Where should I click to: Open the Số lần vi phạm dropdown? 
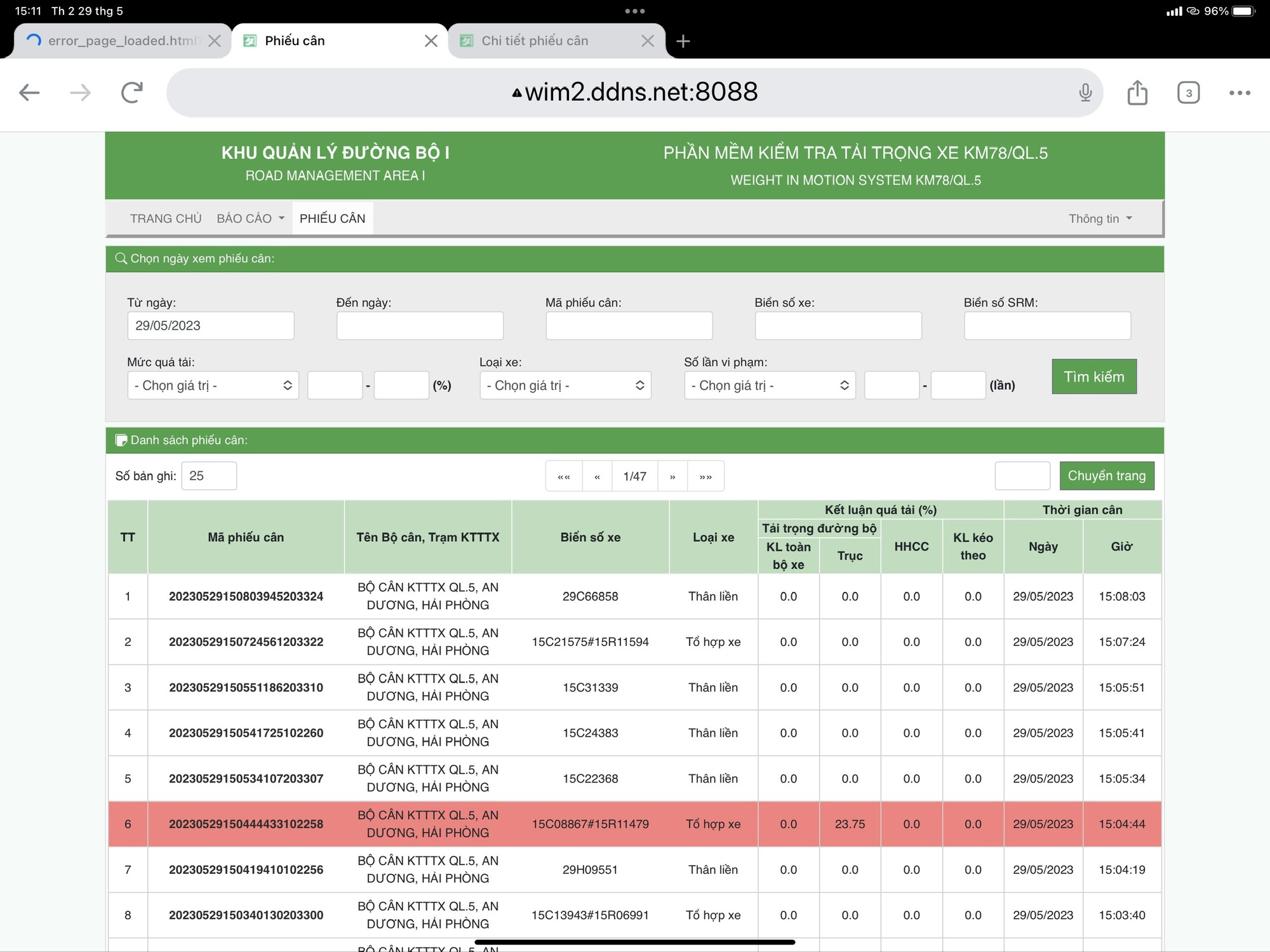coord(770,385)
